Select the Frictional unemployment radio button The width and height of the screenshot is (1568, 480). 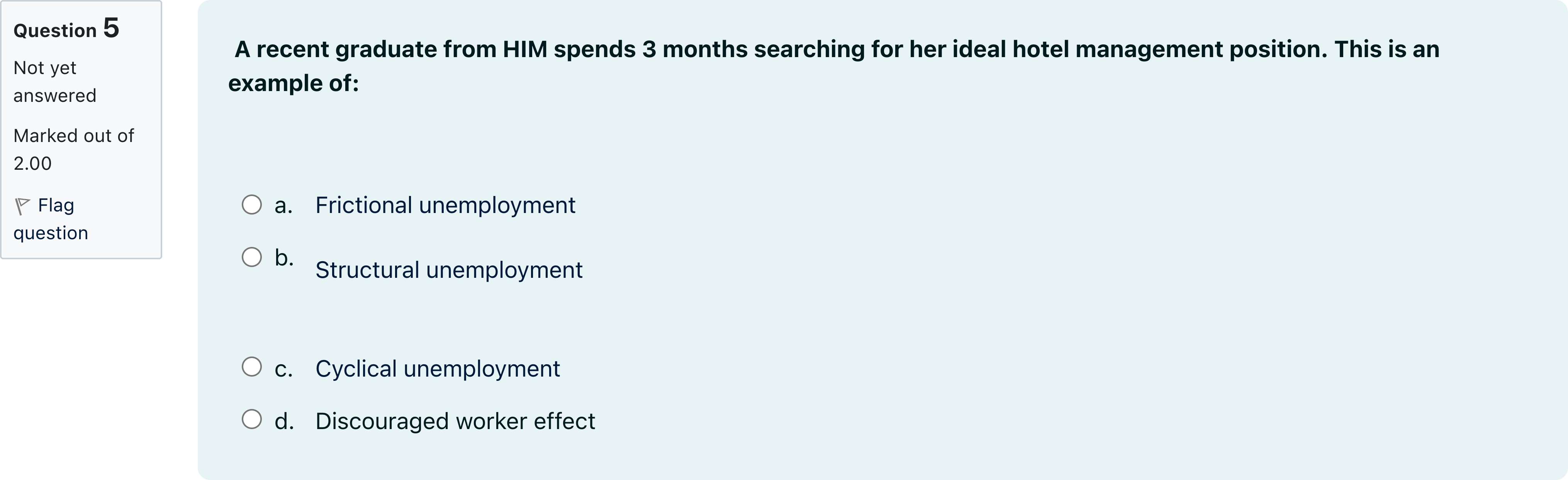(251, 205)
